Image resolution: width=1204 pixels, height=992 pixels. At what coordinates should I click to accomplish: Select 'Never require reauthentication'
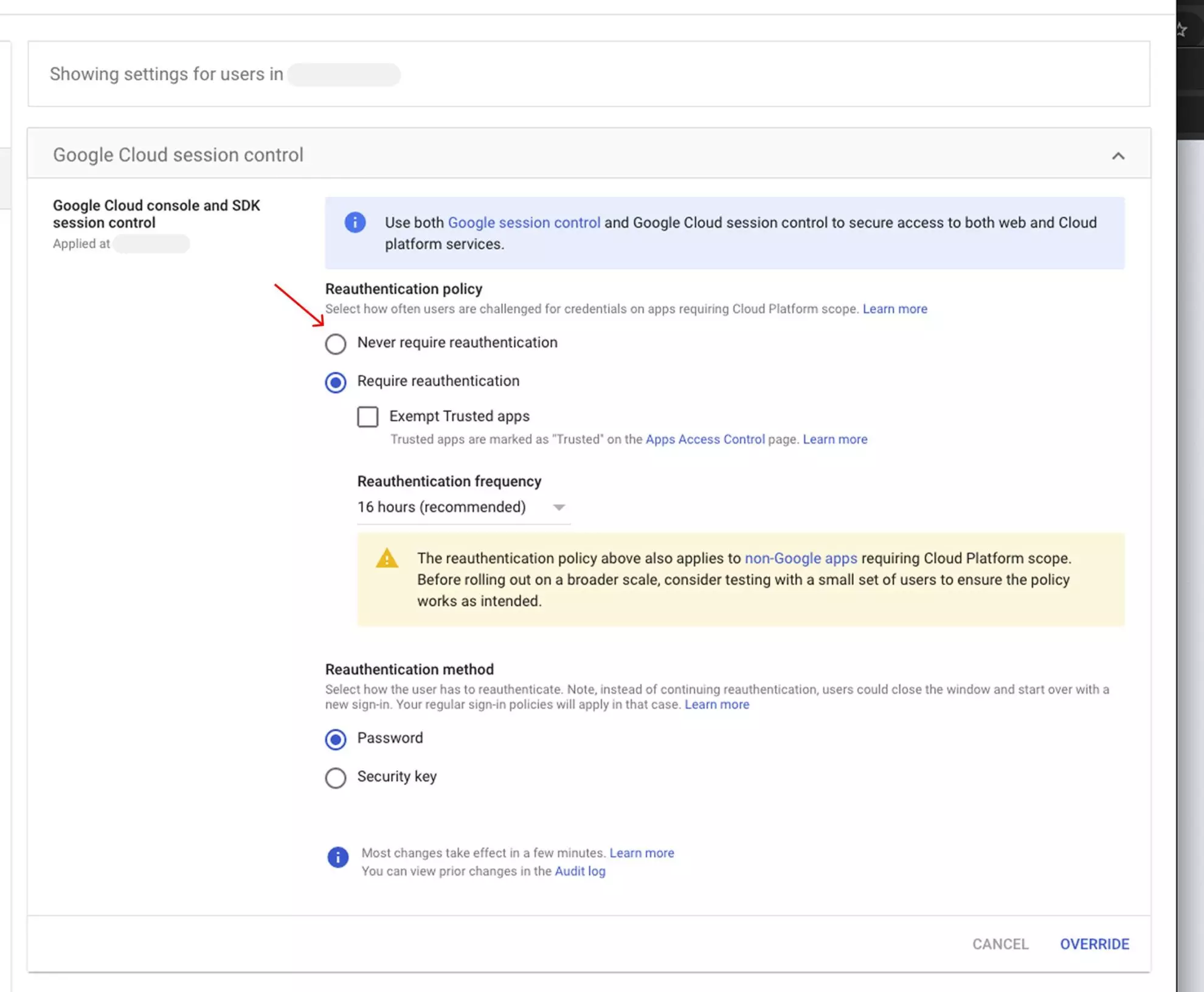[335, 343]
